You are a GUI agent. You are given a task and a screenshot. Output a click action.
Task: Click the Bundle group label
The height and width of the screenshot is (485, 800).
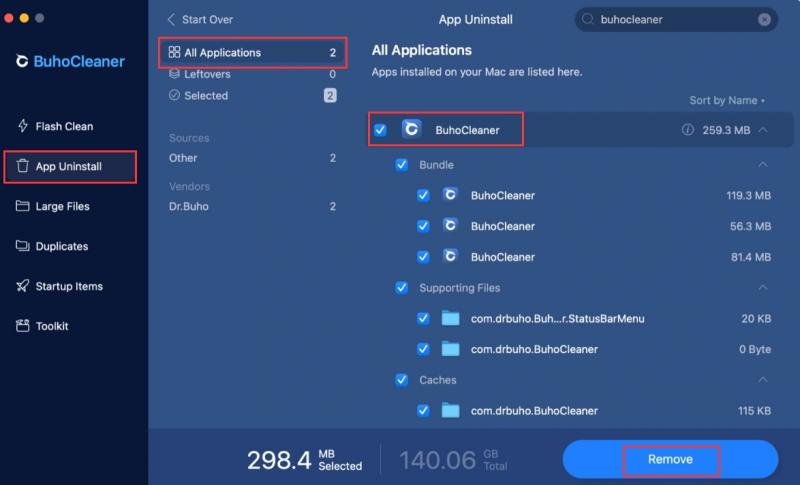click(436, 165)
